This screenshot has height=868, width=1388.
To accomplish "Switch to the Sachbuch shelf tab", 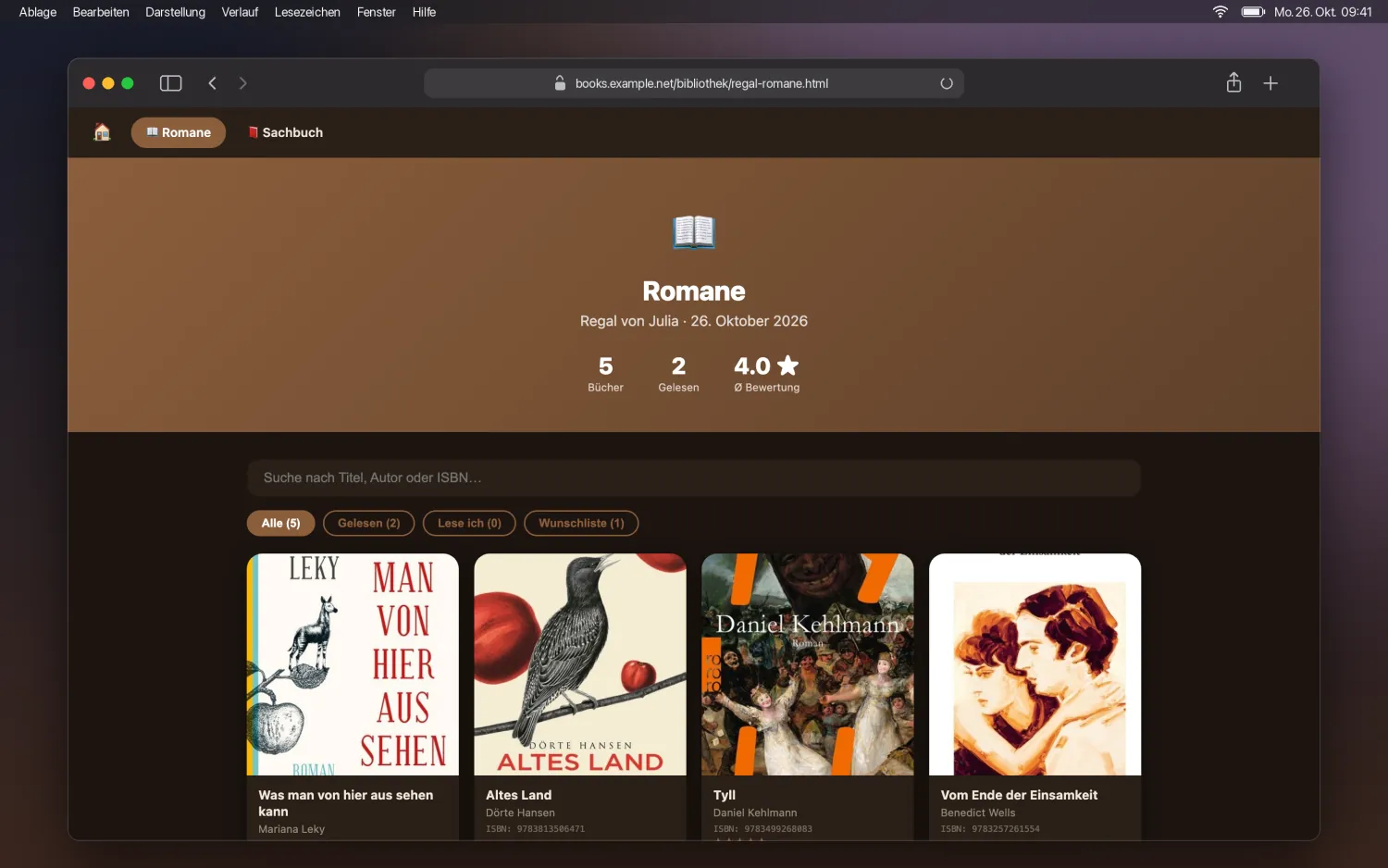I will (285, 132).
